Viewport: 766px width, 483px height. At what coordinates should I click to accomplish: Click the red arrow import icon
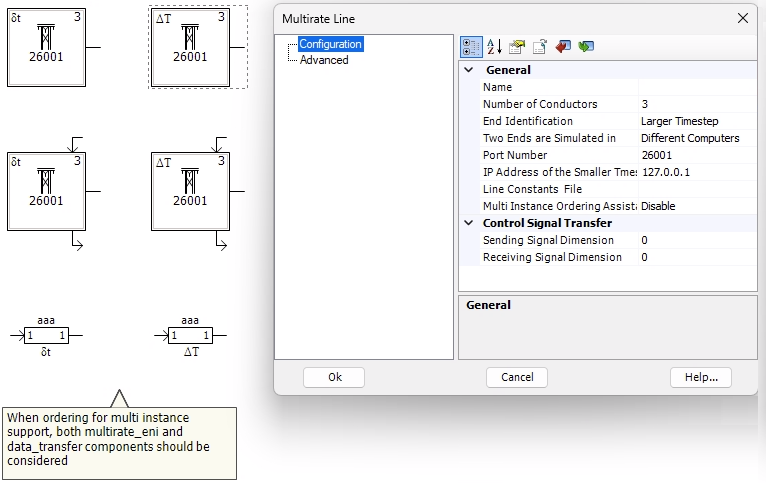(x=563, y=47)
